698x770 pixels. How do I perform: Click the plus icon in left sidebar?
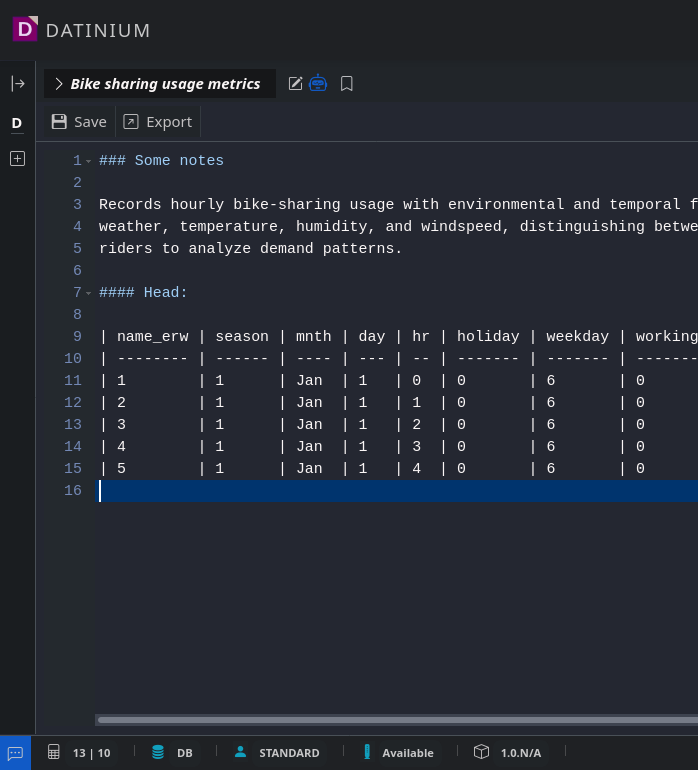click(x=17, y=158)
